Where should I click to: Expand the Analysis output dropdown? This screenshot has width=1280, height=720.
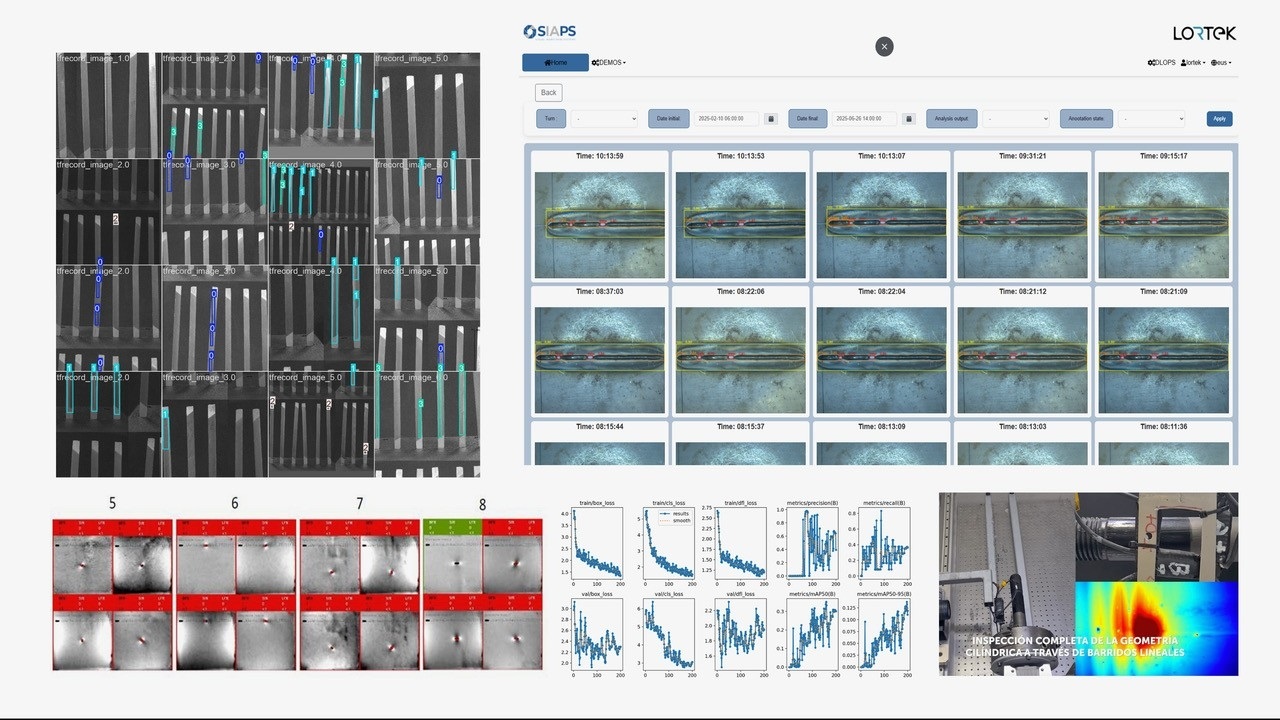pos(1016,118)
